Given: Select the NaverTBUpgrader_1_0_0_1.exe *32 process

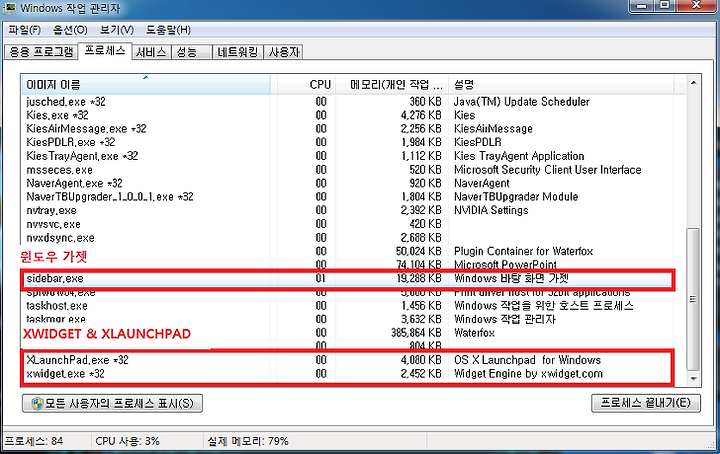Looking at the screenshot, I should [110, 197].
